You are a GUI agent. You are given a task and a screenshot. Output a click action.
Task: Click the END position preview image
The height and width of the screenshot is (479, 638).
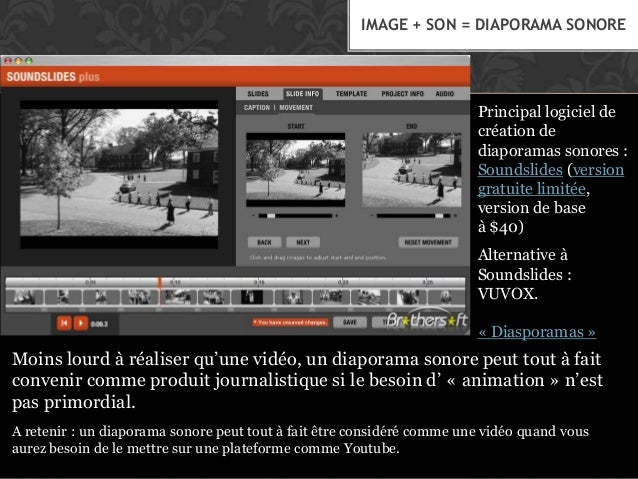[411, 170]
